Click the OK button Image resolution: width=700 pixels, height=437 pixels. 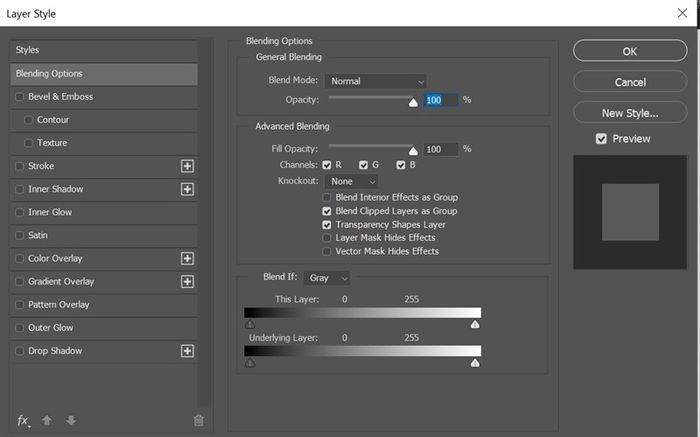(x=630, y=51)
